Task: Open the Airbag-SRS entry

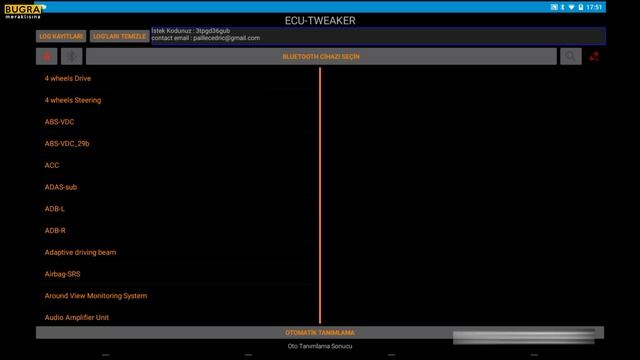Action: [x=62, y=274]
